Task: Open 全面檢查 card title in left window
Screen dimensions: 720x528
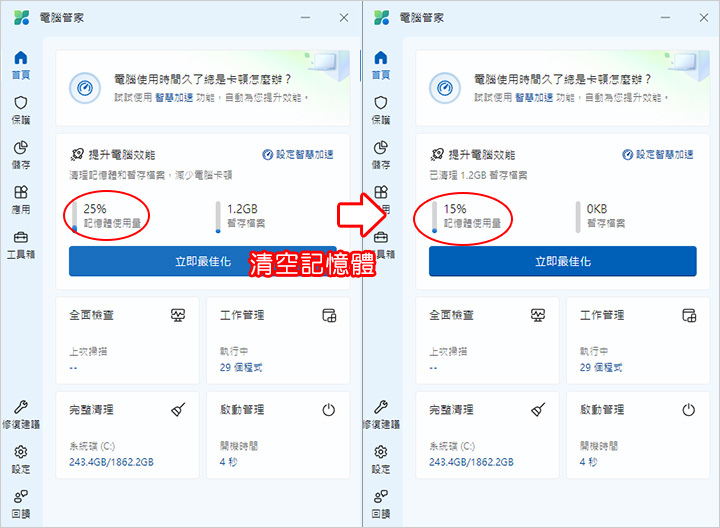Action: click(91, 315)
